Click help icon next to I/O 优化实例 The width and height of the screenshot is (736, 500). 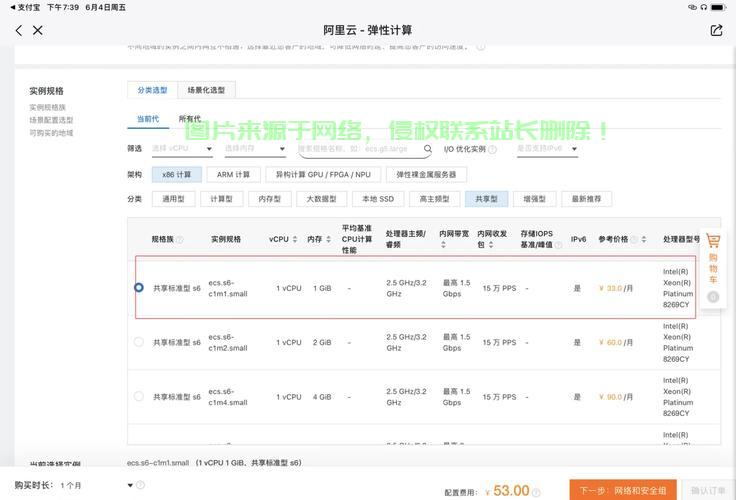[491, 149]
